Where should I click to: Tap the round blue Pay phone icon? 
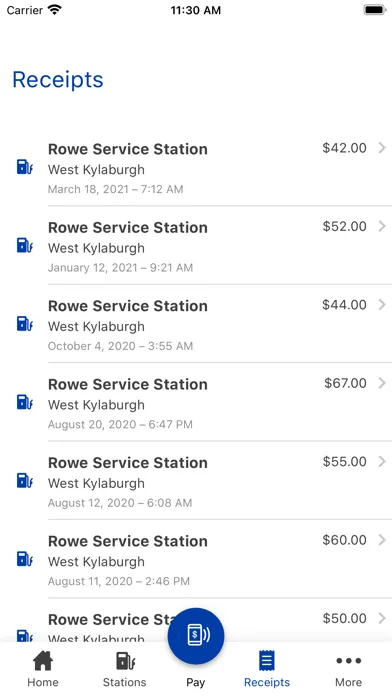coord(196,636)
